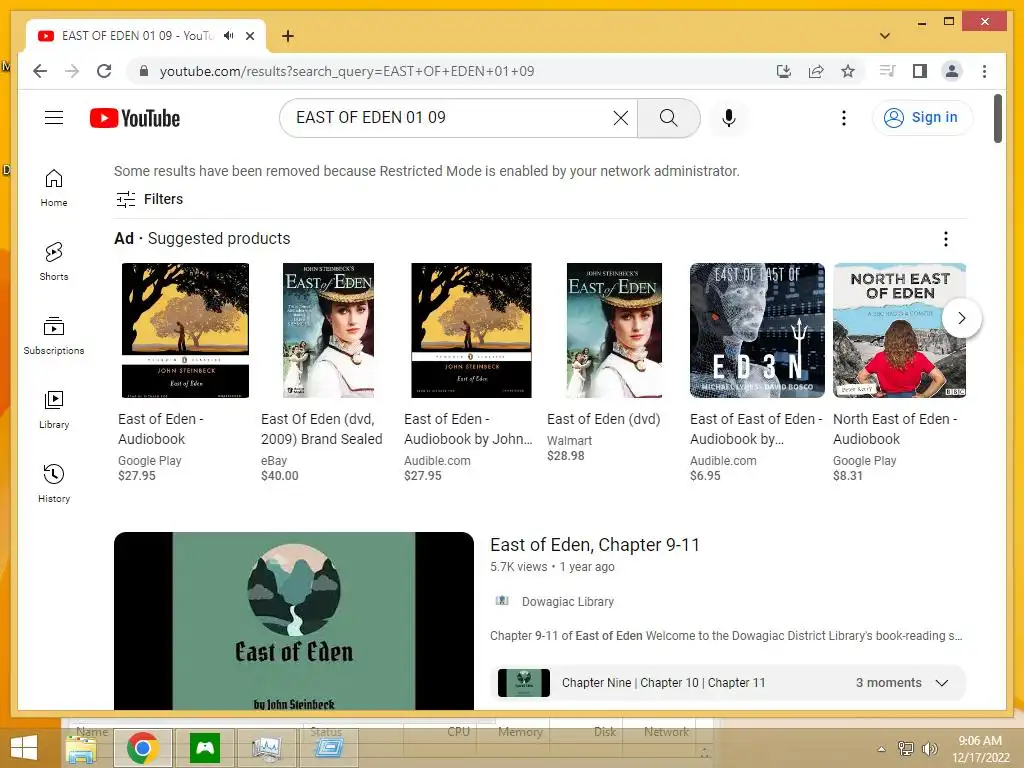This screenshot has width=1024, height=768.
Task: Open Library in the sidebar
Action: click(54, 409)
